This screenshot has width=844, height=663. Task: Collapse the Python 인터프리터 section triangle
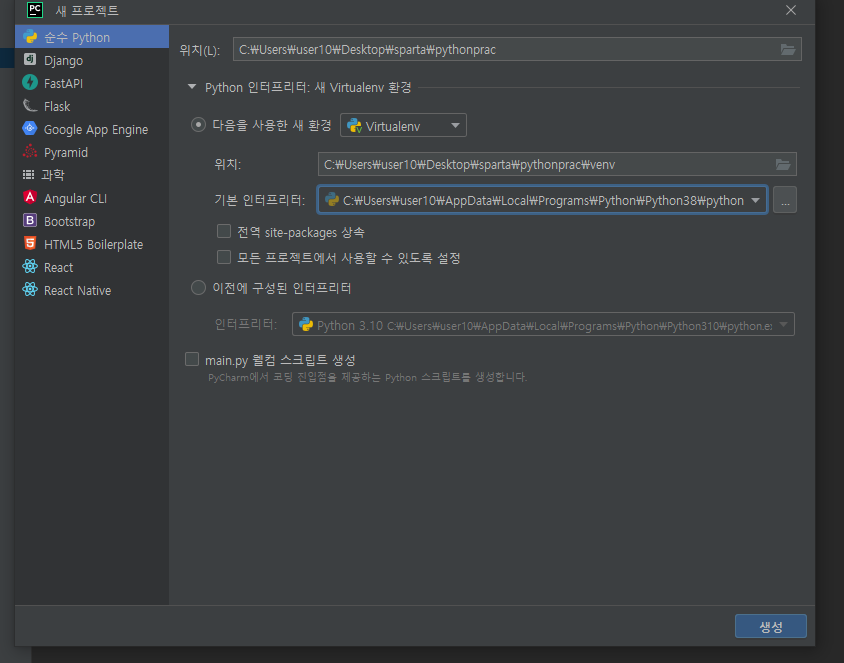click(192, 87)
